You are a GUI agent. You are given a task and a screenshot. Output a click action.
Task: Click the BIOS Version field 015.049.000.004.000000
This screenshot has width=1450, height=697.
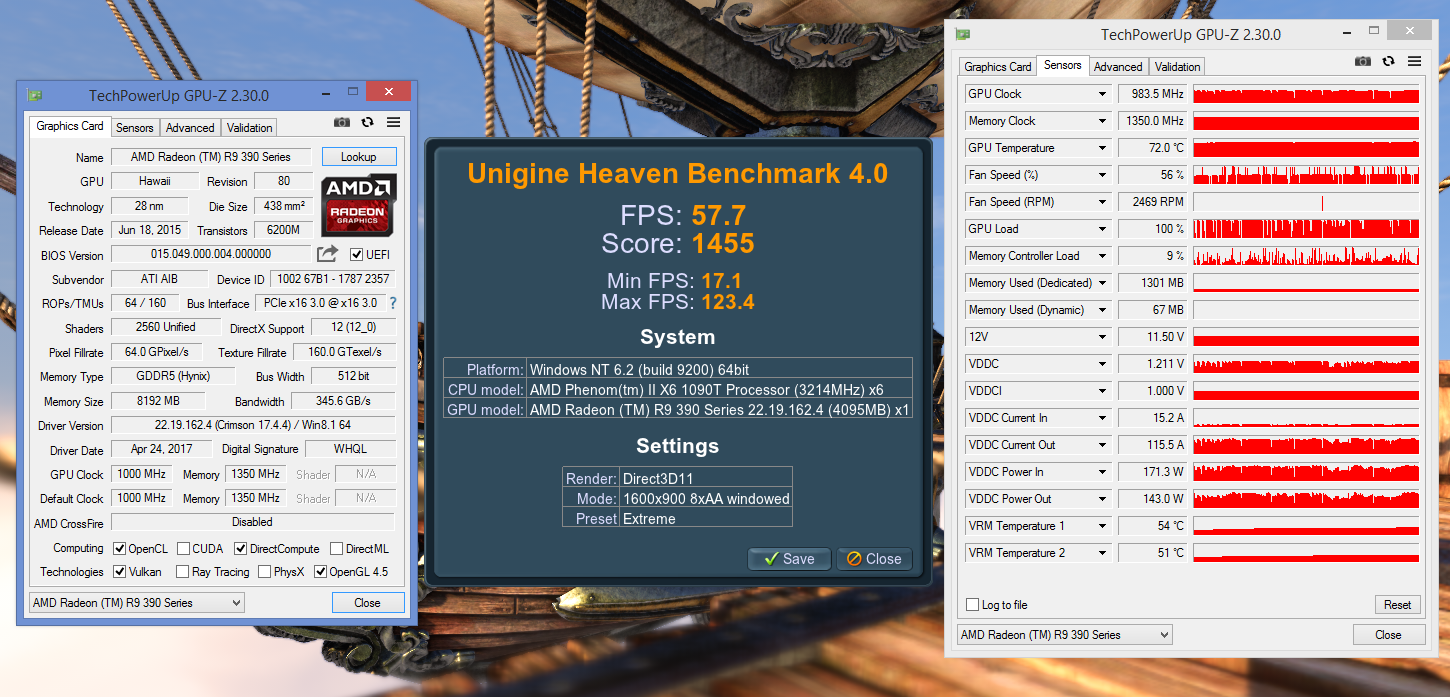[211, 254]
